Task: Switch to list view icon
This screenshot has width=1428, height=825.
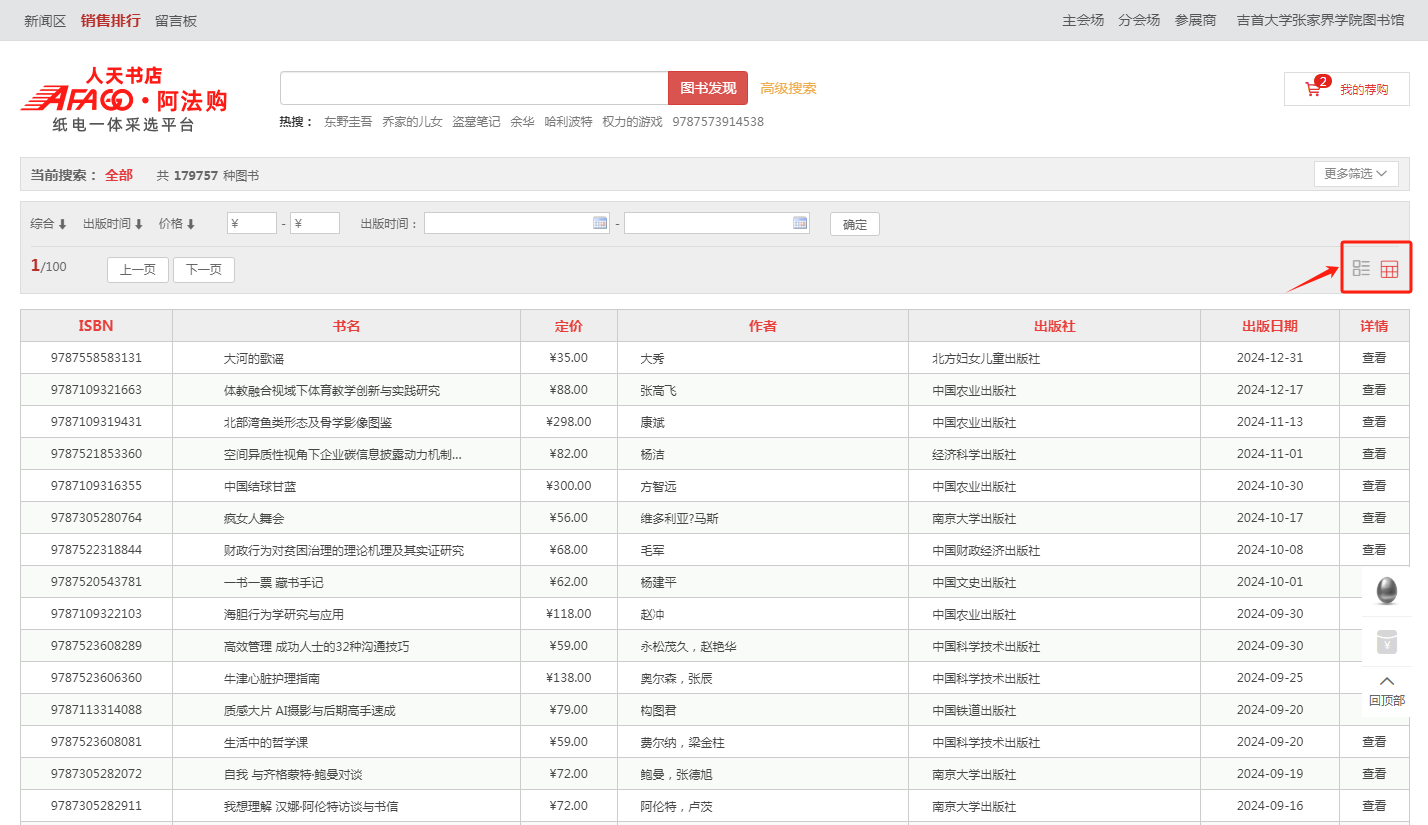Action: click(x=1361, y=268)
